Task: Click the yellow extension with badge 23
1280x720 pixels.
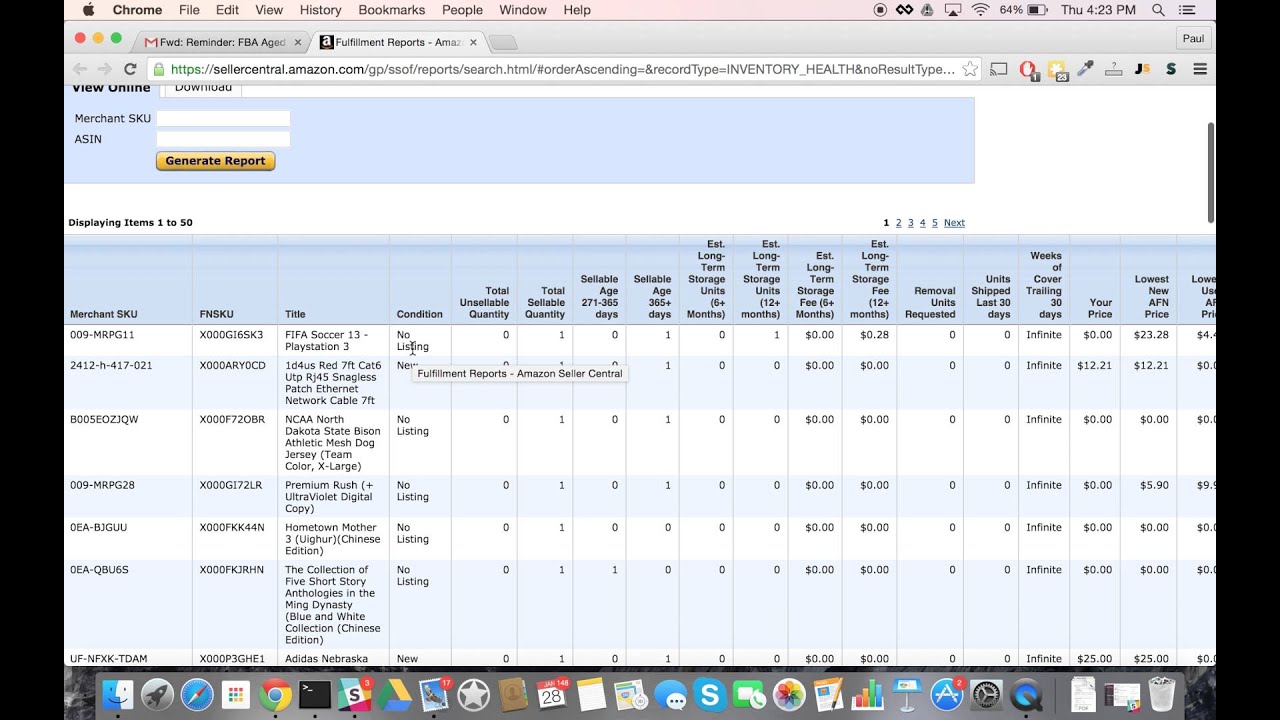Action: pyautogui.click(x=1057, y=70)
